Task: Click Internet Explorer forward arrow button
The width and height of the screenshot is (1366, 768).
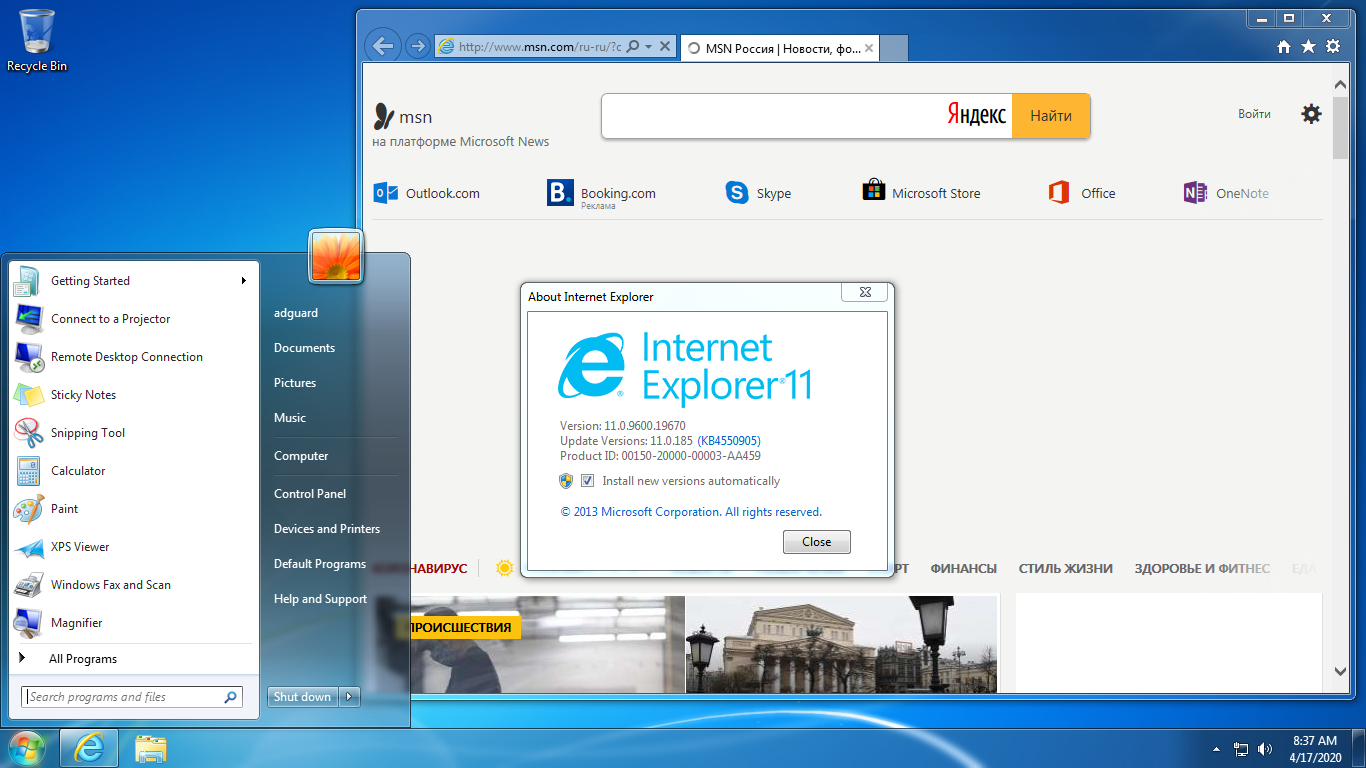Action: [418, 46]
